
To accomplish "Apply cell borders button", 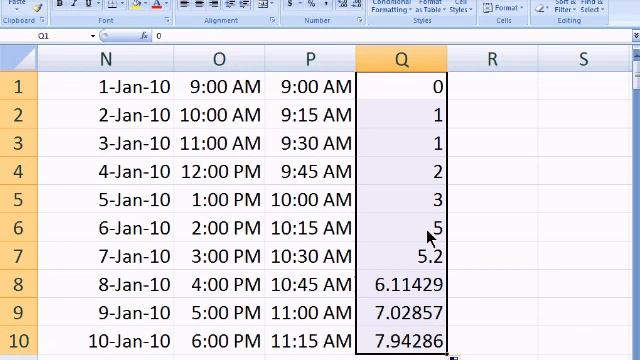I will [112, 4].
